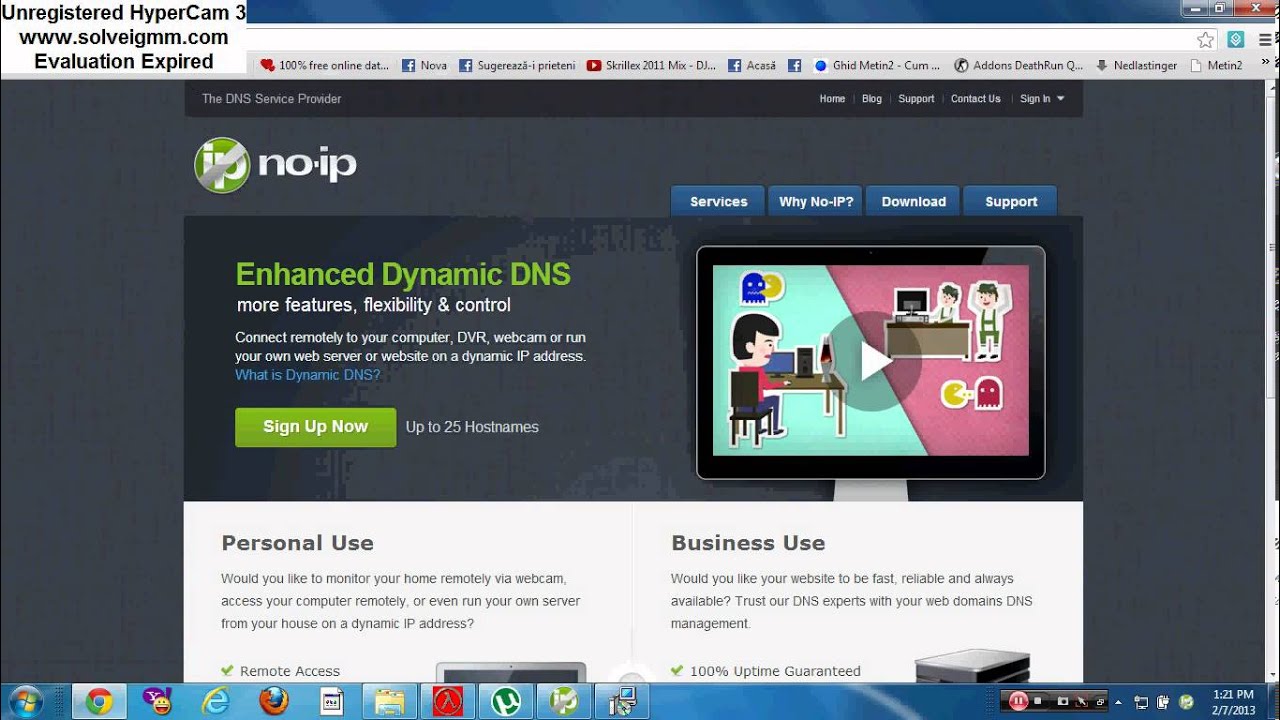The image size is (1280, 720).
Task: Open the Download tab
Action: click(913, 201)
